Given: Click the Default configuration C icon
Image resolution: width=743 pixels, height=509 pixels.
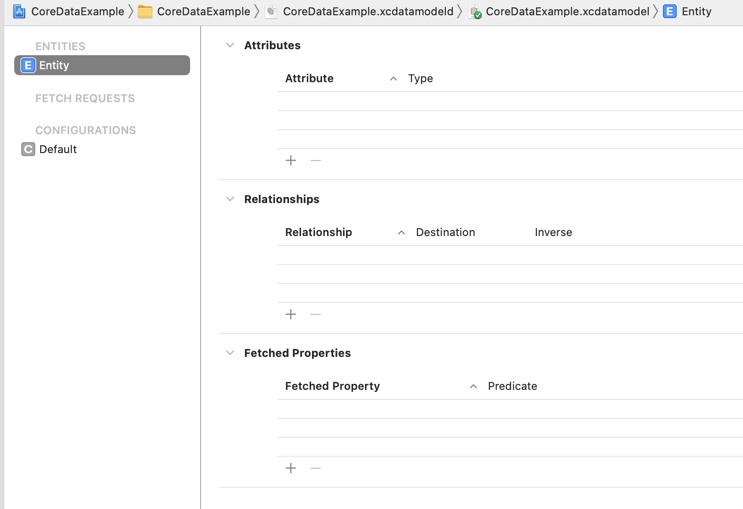Looking at the screenshot, I should (x=28, y=149).
